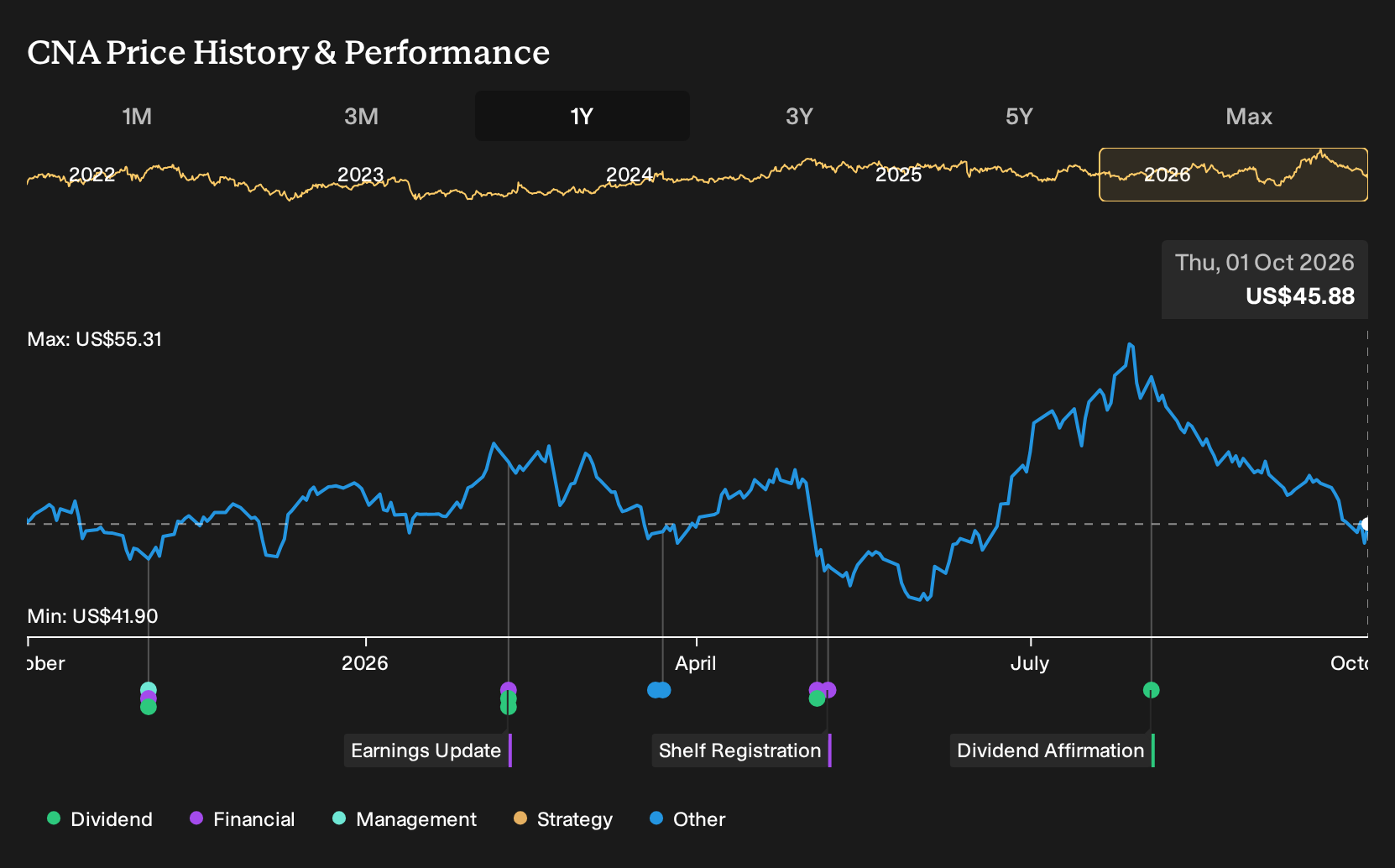The width and height of the screenshot is (1395, 868).
Task: Toggle the Financial legend filter
Action: (x=243, y=818)
